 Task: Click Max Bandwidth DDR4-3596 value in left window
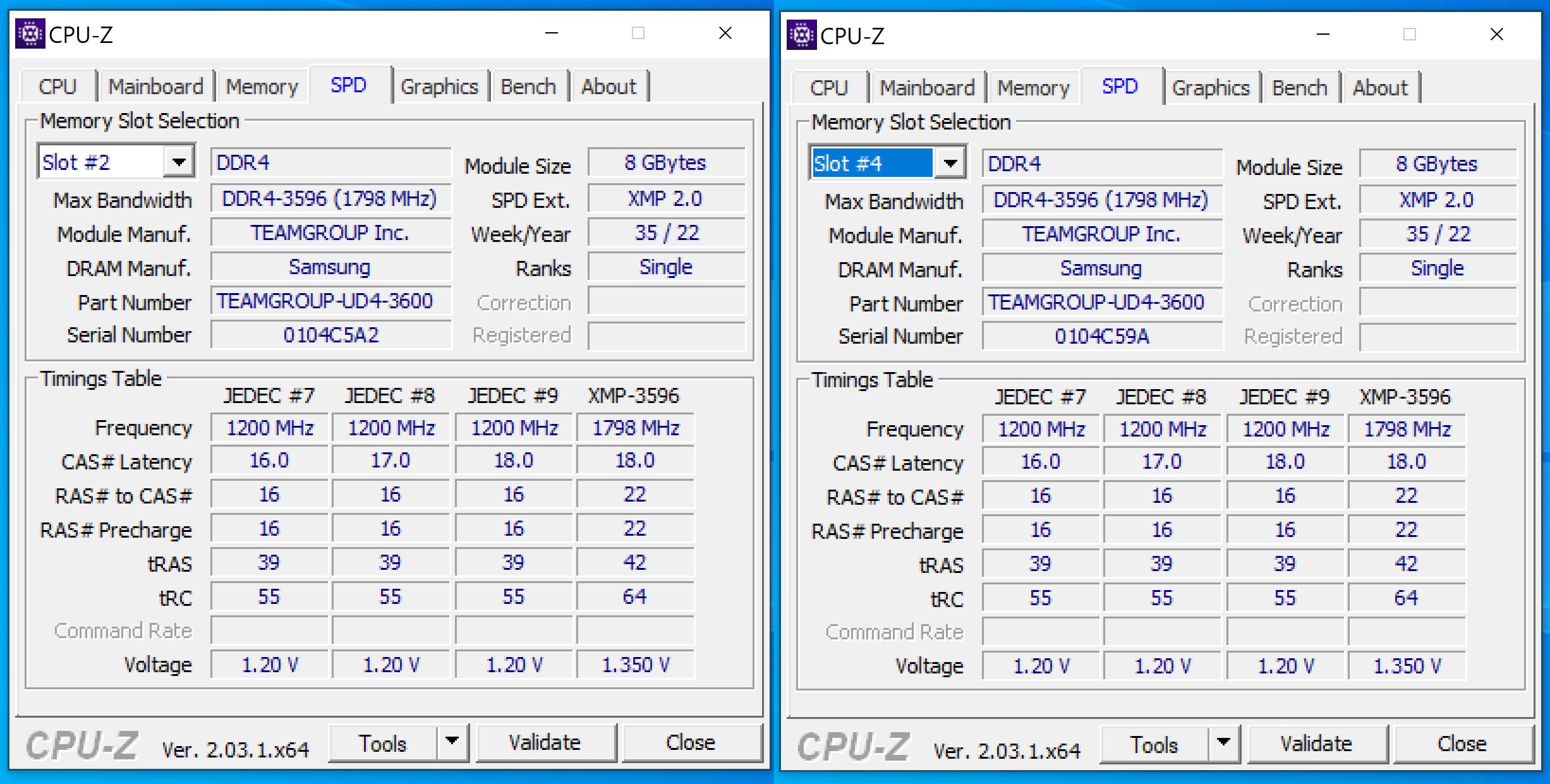pos(331,198)
